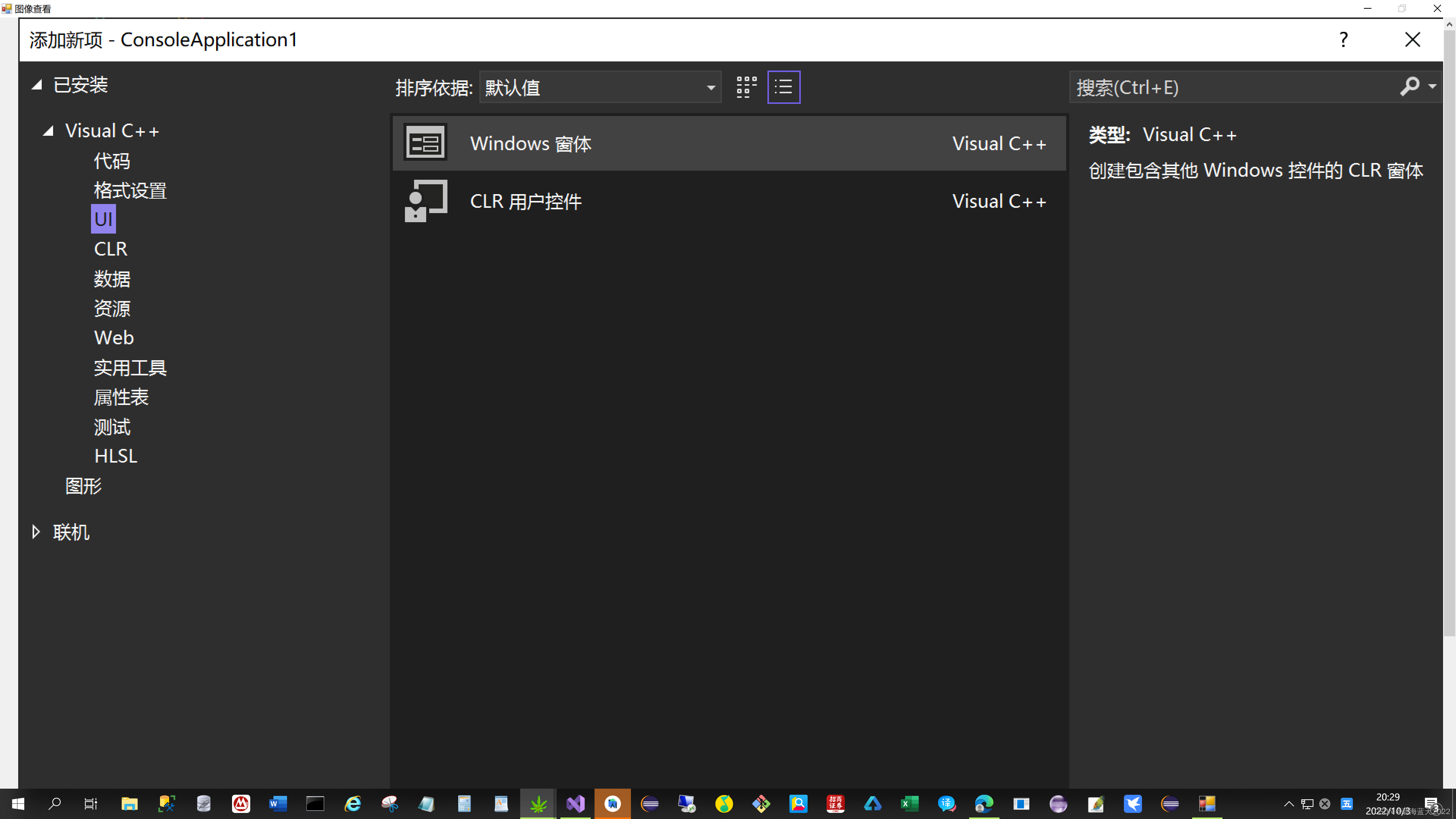The height and width of the screenshot is (819, 1456).
Task: Switch to list view mode
Action: click(783, 88)
